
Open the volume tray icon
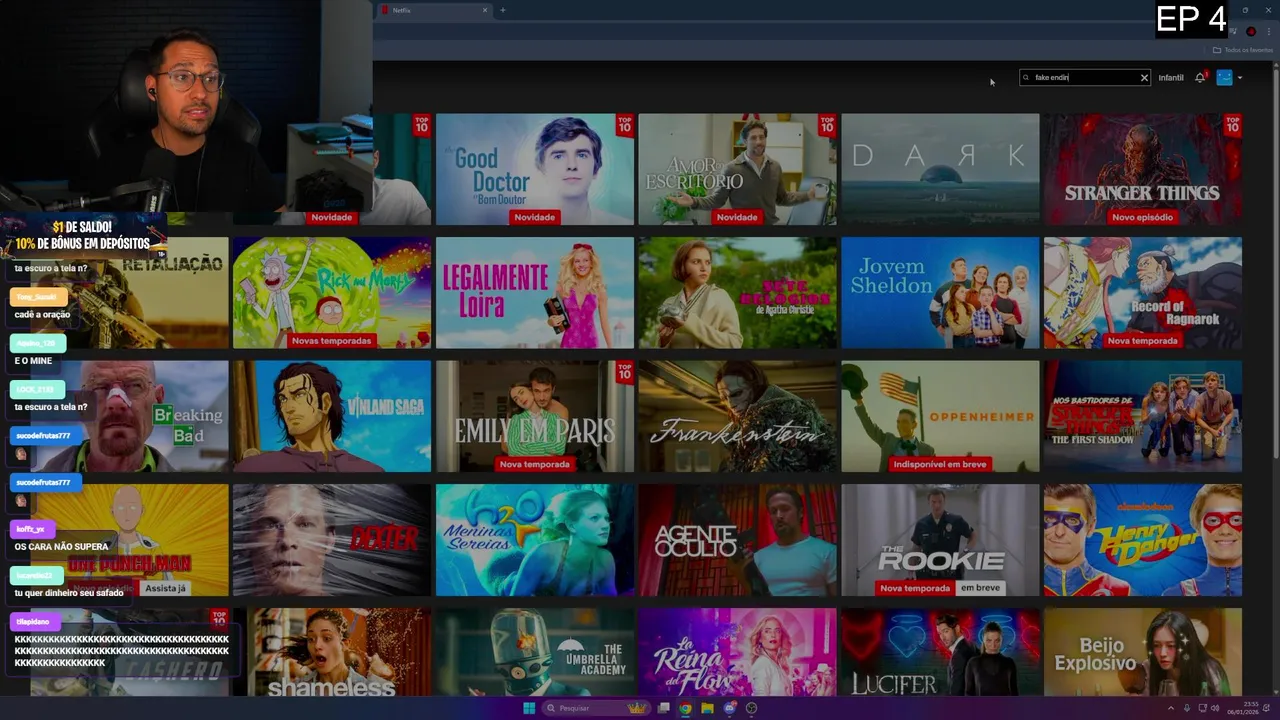pyautogui.click(x=1216, y=708)
